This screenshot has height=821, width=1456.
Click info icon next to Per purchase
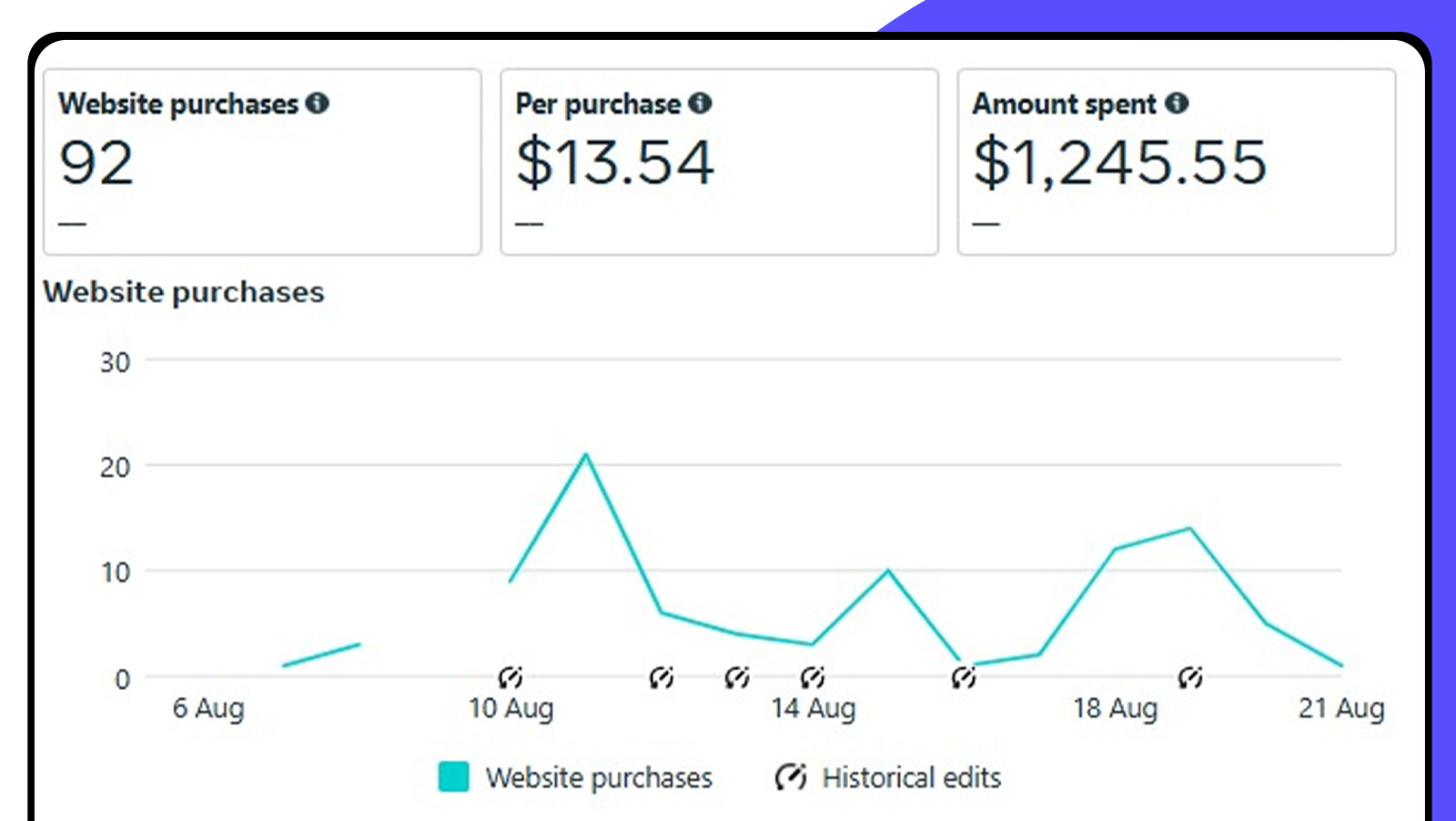pyautogui.click(x=700, y=103)
